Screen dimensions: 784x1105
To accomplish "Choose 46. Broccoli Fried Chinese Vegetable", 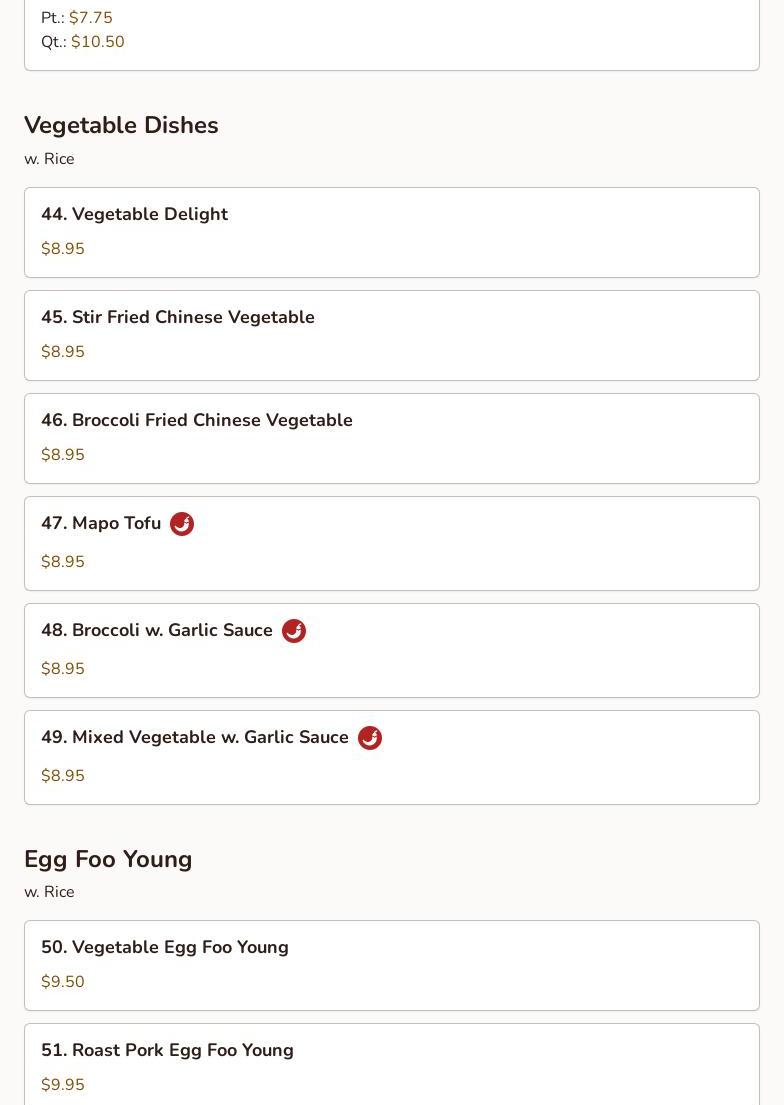I will click(197, 420).
